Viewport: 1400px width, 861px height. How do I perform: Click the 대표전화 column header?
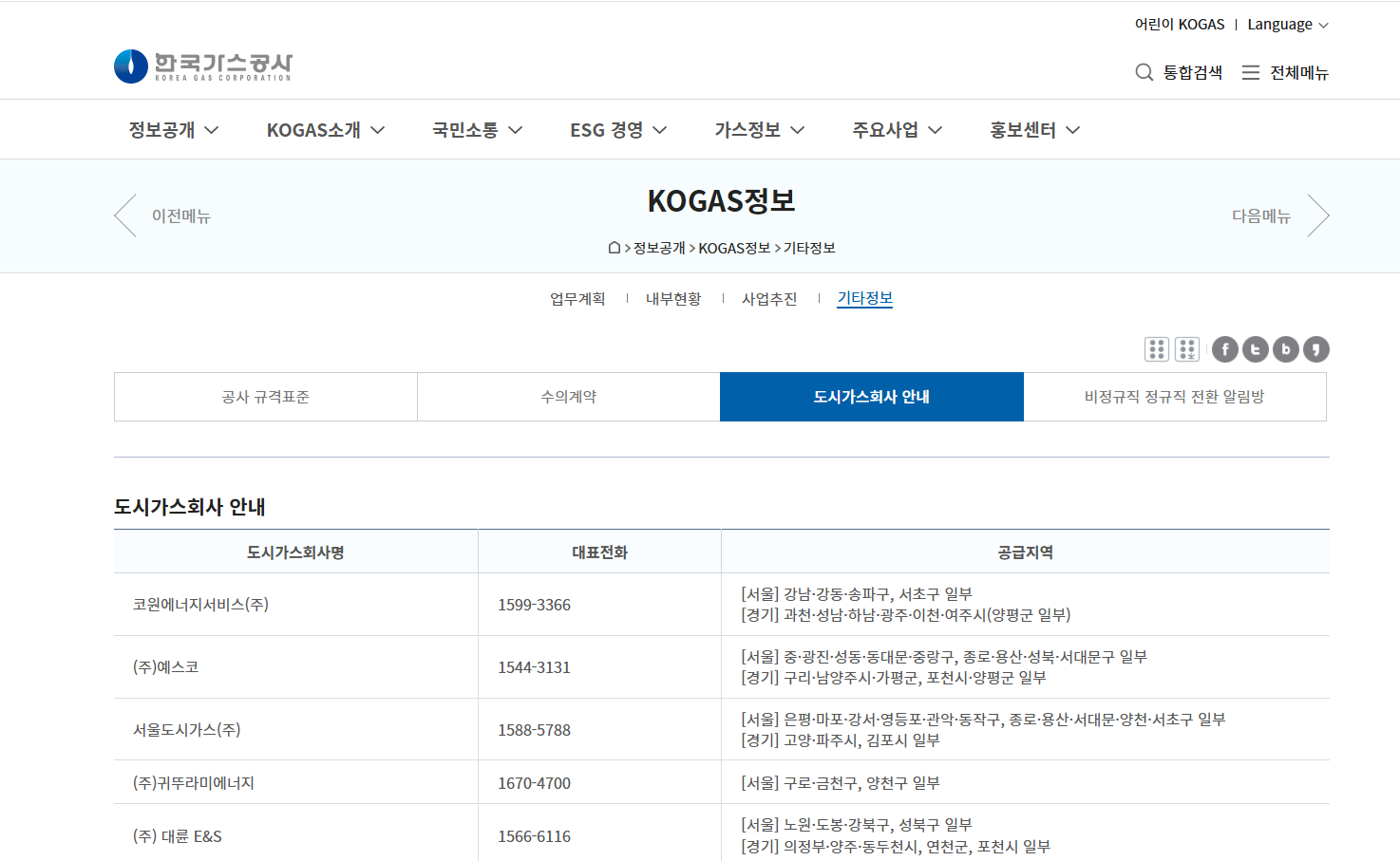[x=599, y=552]
